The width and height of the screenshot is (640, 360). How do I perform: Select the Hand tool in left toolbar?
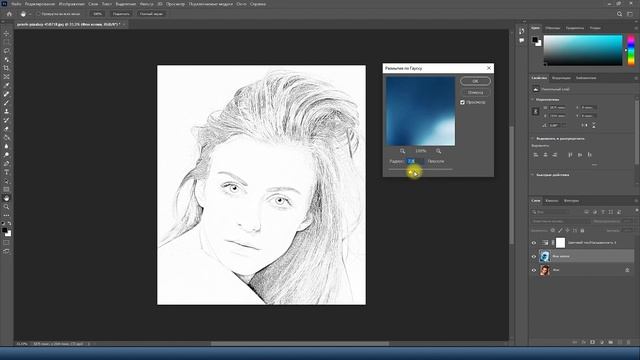tap(6, 198)
